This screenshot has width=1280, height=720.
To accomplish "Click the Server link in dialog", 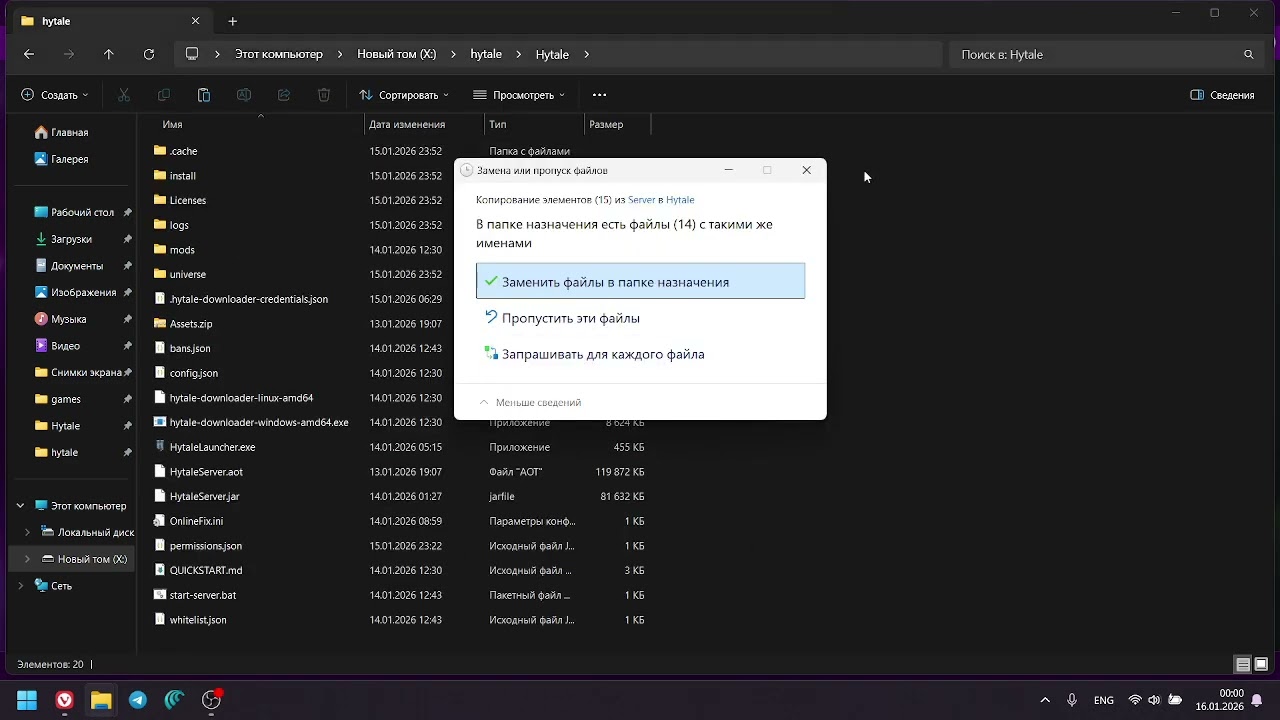I will (641, 200).
